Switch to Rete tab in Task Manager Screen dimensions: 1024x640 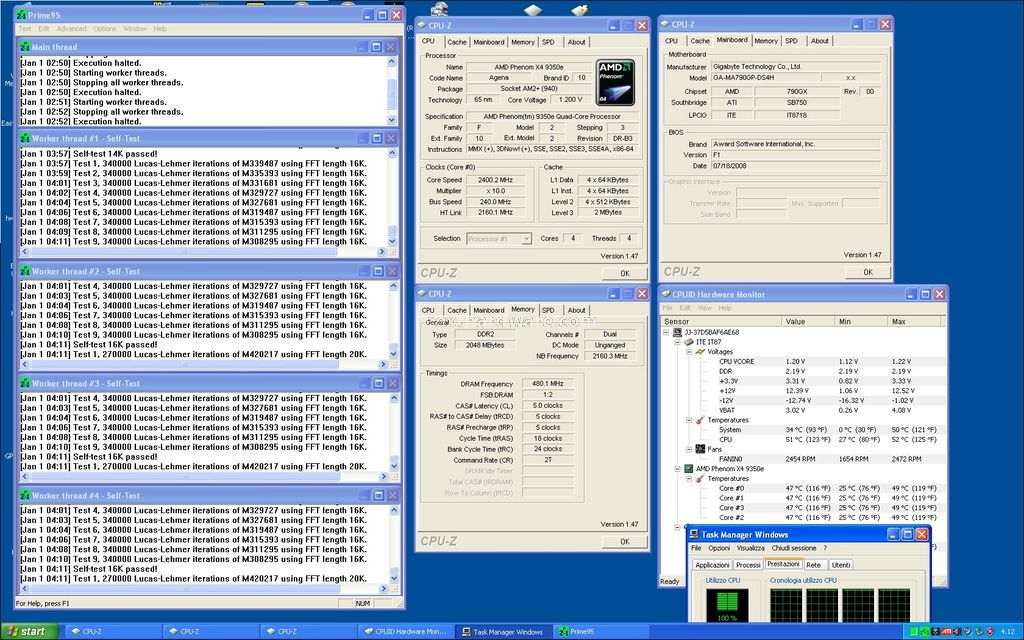814,565
